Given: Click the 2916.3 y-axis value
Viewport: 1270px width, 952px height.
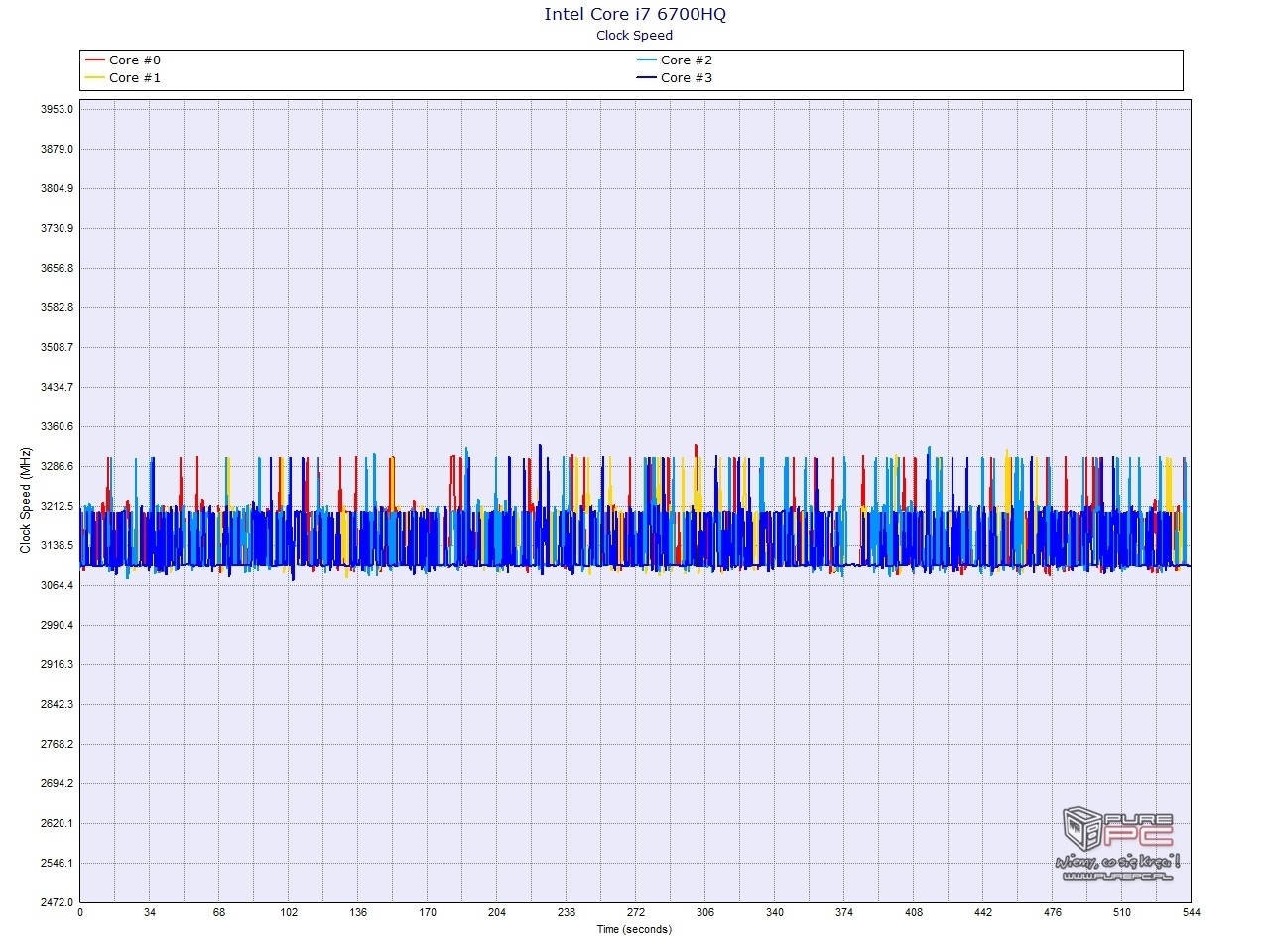Looking at the screenshot, I should [x=57, y=664].
